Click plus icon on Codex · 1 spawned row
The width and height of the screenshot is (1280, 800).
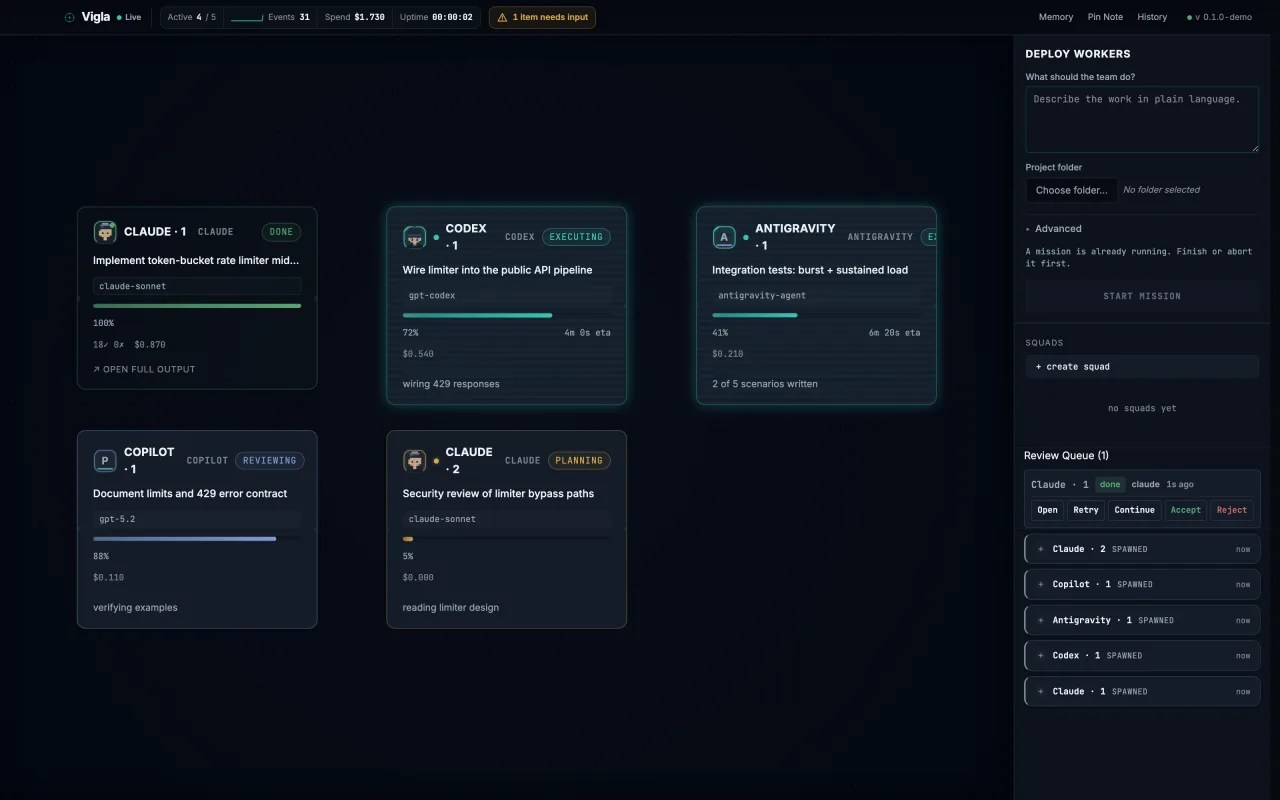[1040, 656]
